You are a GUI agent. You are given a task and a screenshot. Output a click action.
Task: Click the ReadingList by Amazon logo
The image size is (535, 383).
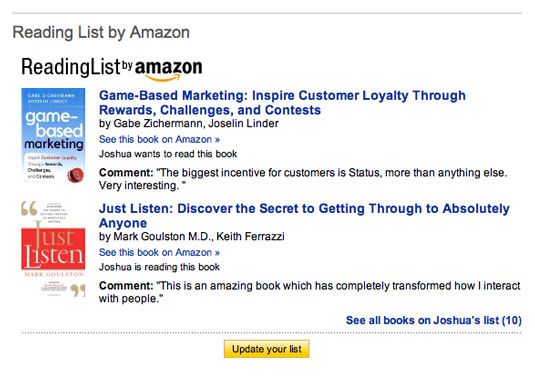(x=112, y=69)
